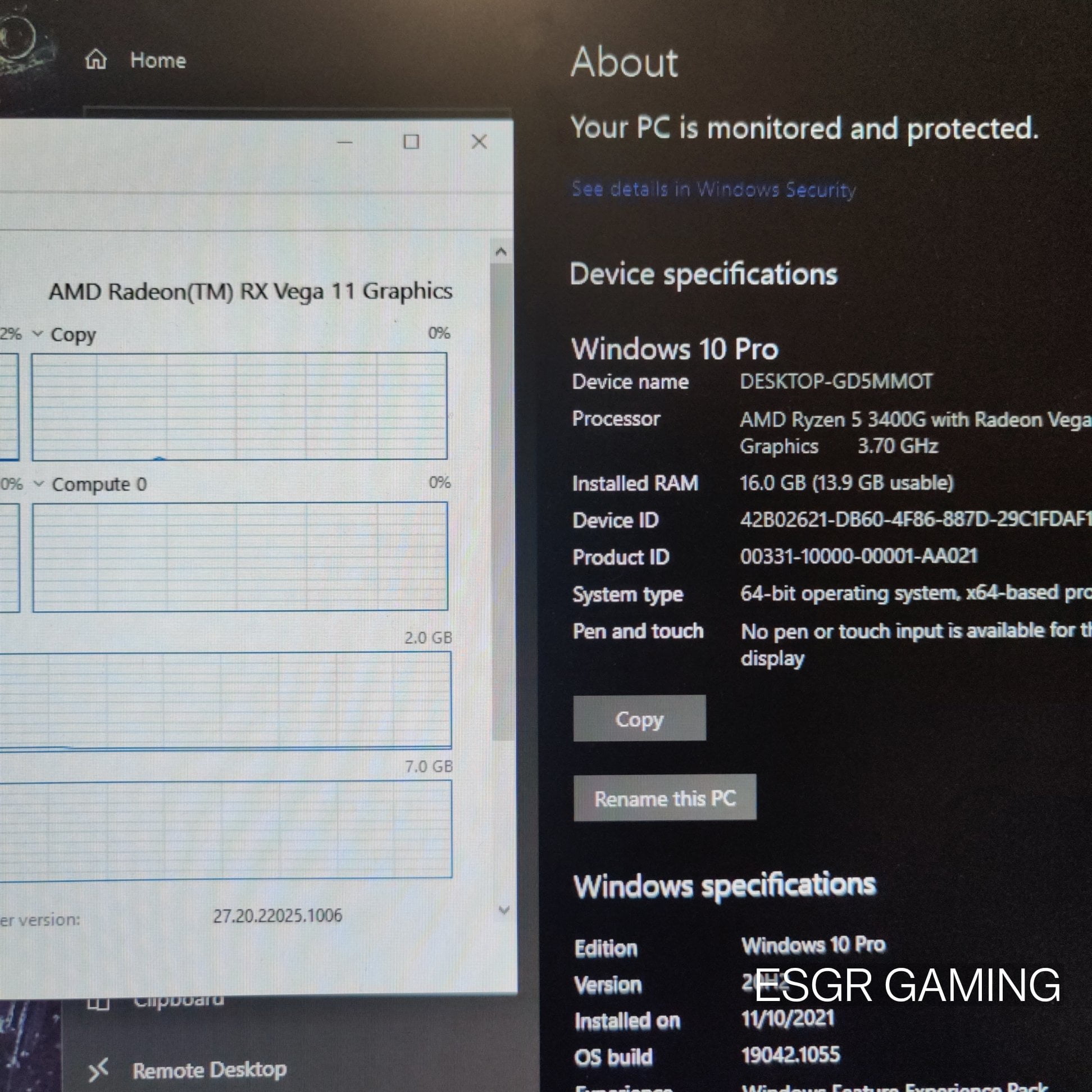Screen dimensions: 1092x1092
Task: Click the Installed RAM label
Action: (x=635, y=483)
